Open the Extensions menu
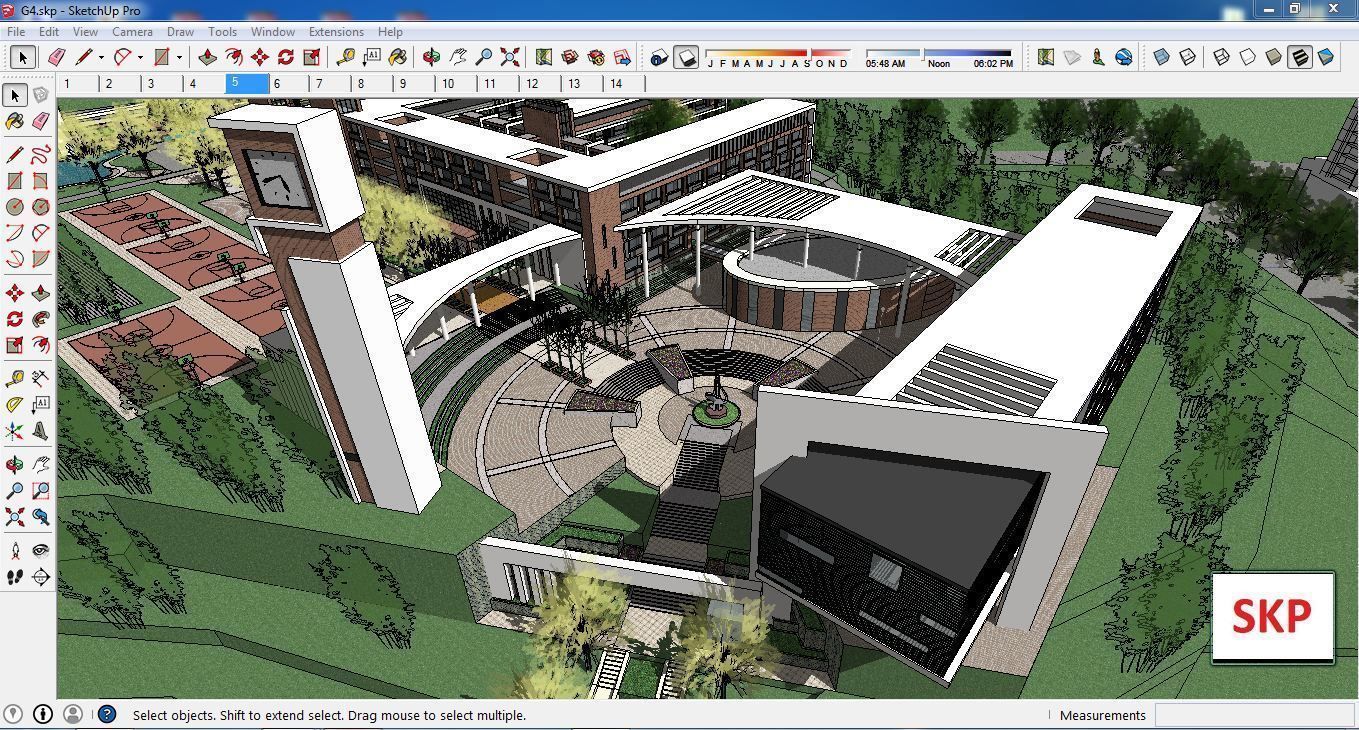Image resolution: width=1359 pixels, height=730 pixels. 336,31
